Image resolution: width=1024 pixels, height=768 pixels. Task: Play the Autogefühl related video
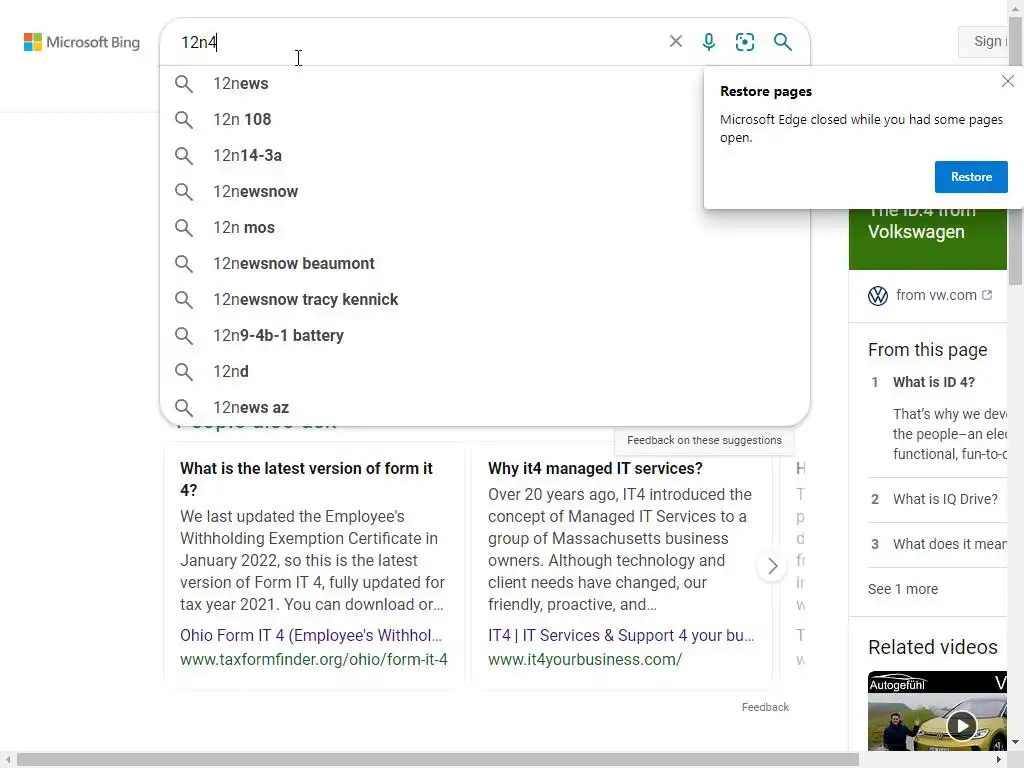[961, 725]
